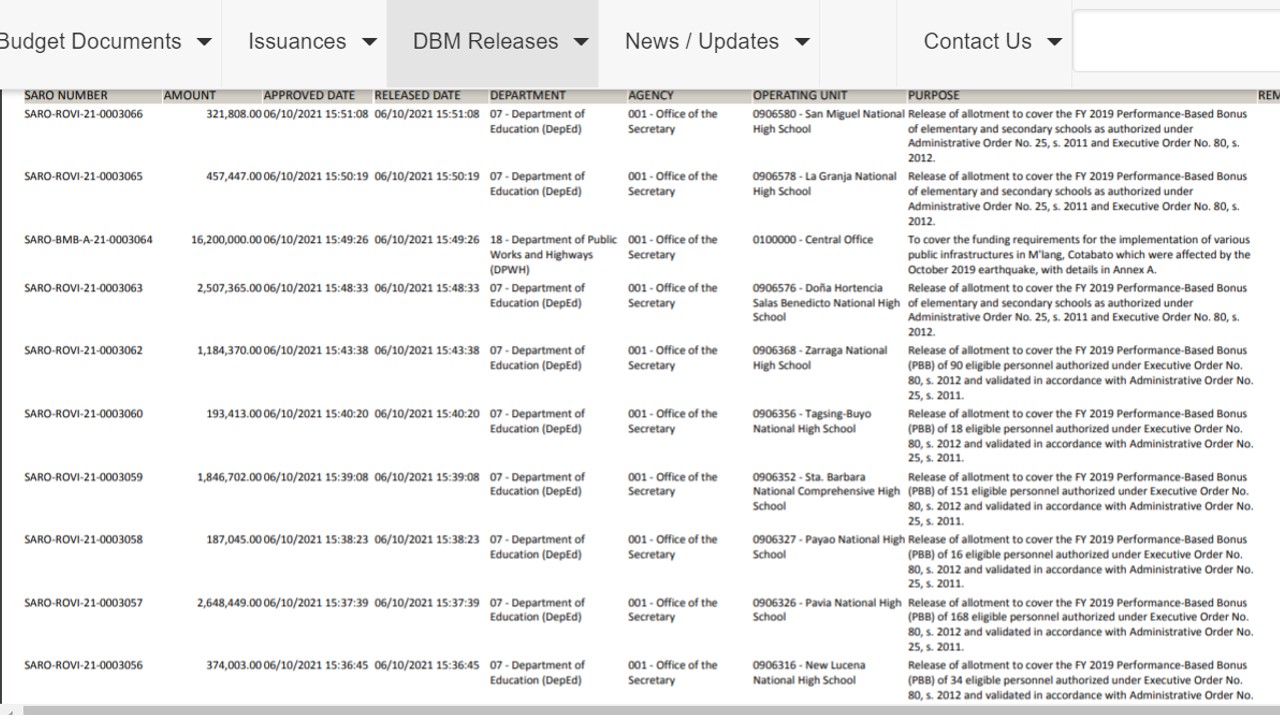Click the PURPOSE column header

[x=934, y=96]
